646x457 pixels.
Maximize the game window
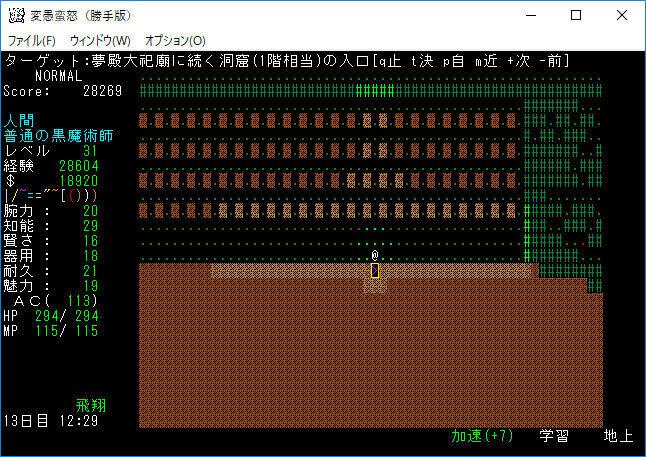tap(576, 16)
